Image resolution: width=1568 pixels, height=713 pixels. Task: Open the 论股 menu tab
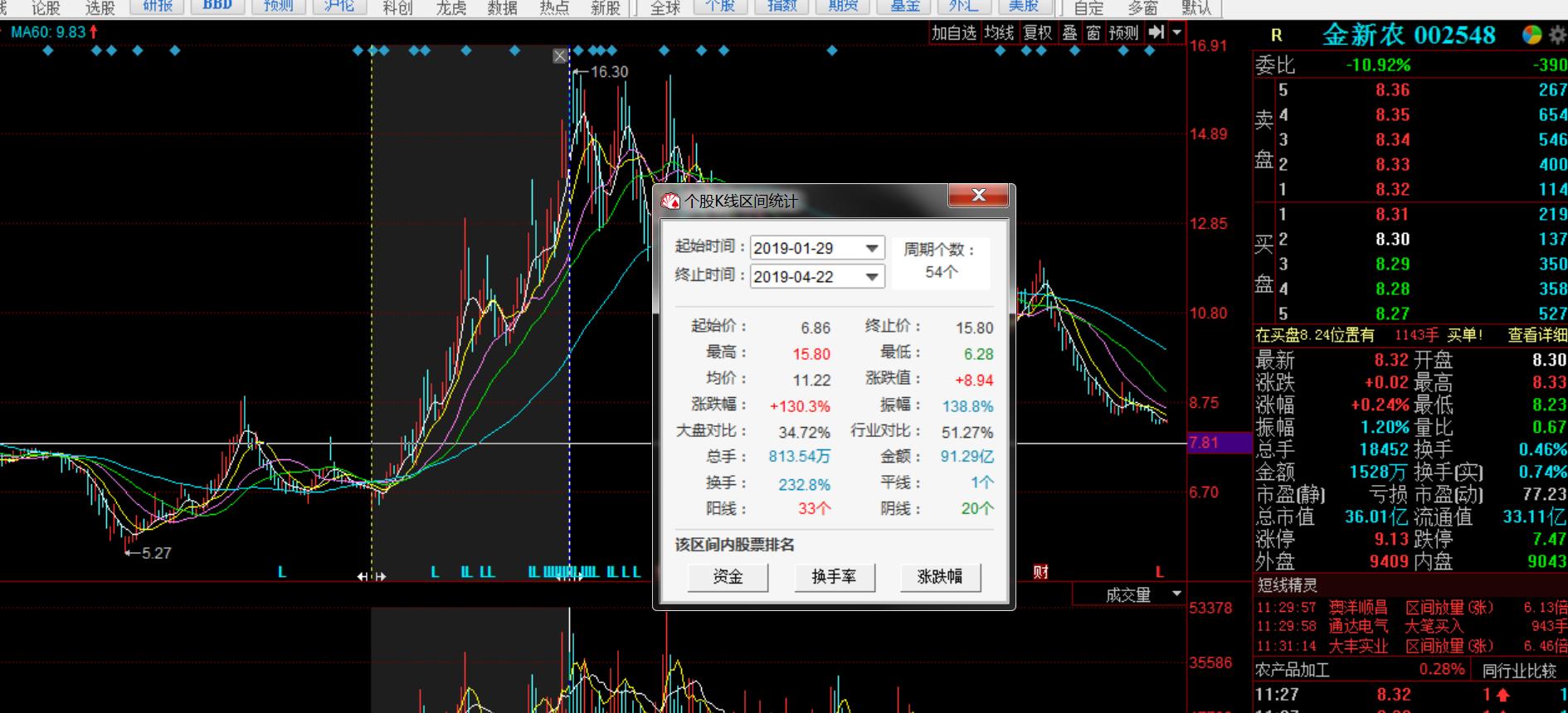click(x=46, y=7)
